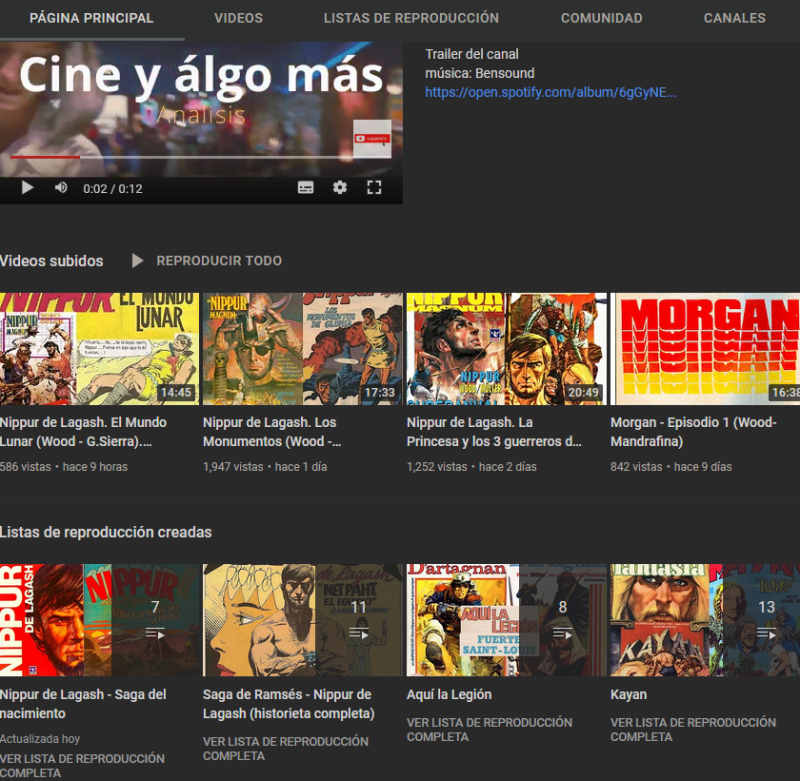Click the '1,252 vistas' text

[437, 466]
